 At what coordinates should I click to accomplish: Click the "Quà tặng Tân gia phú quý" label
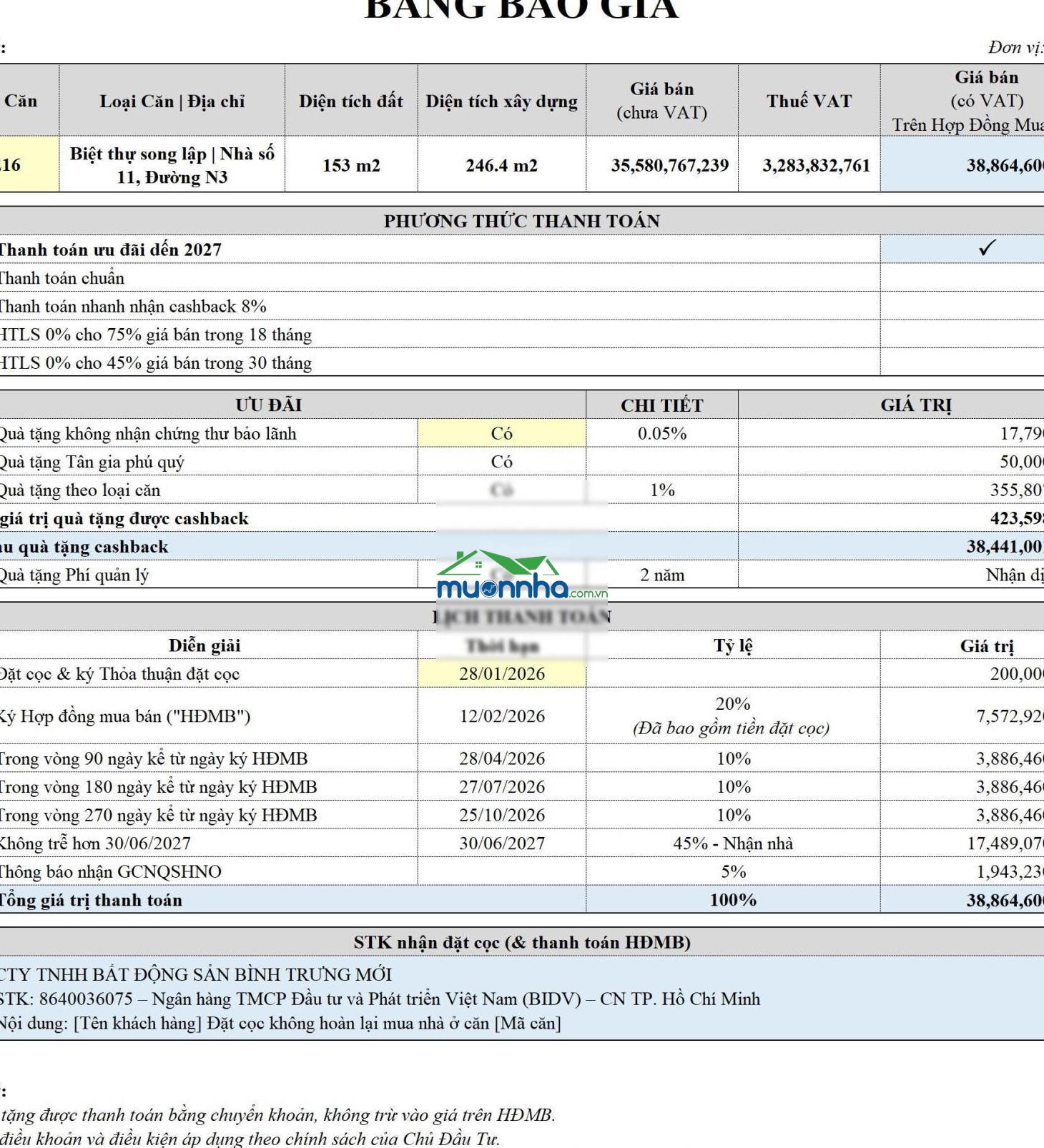tap(92, 462)
